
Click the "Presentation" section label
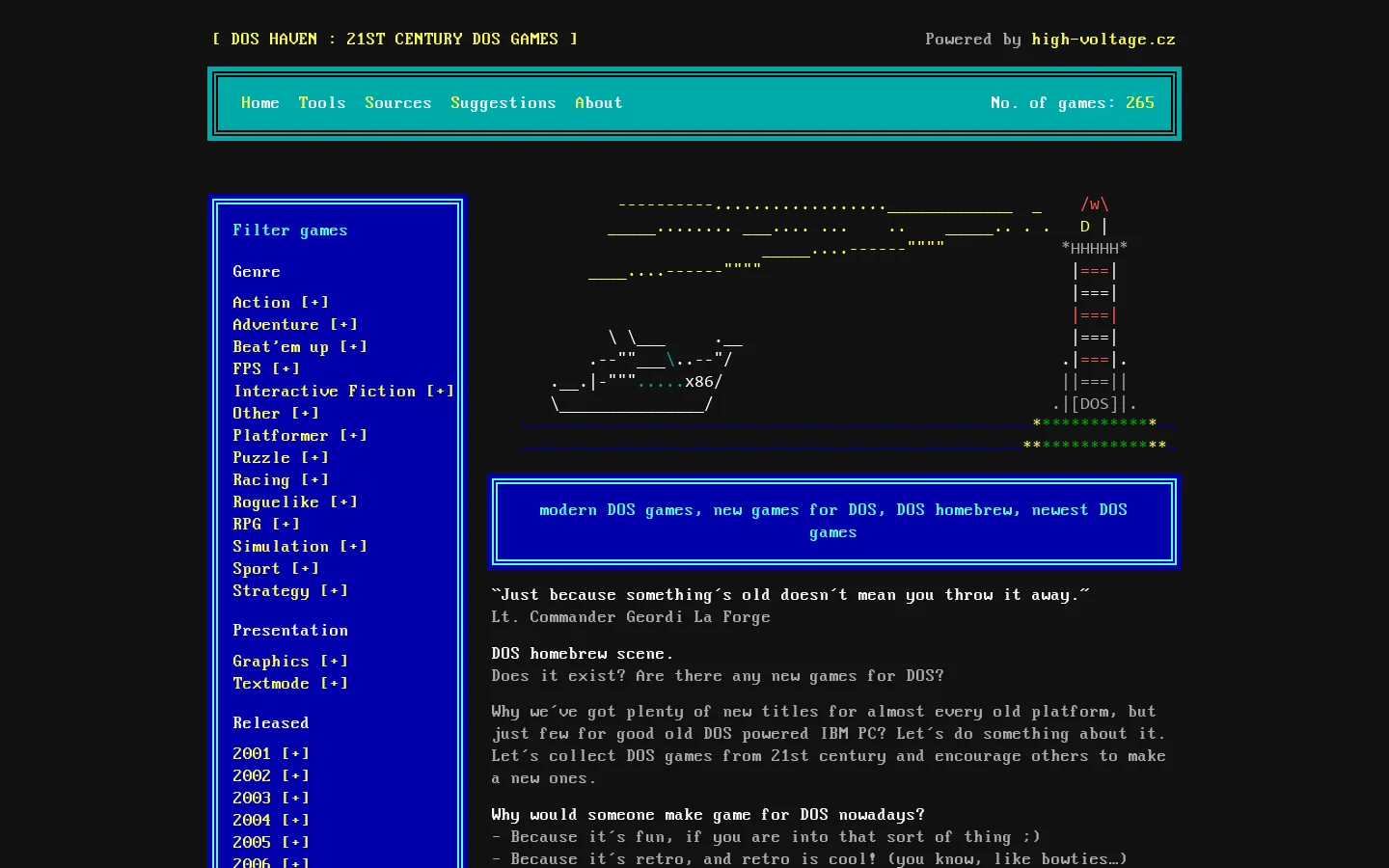289,631
